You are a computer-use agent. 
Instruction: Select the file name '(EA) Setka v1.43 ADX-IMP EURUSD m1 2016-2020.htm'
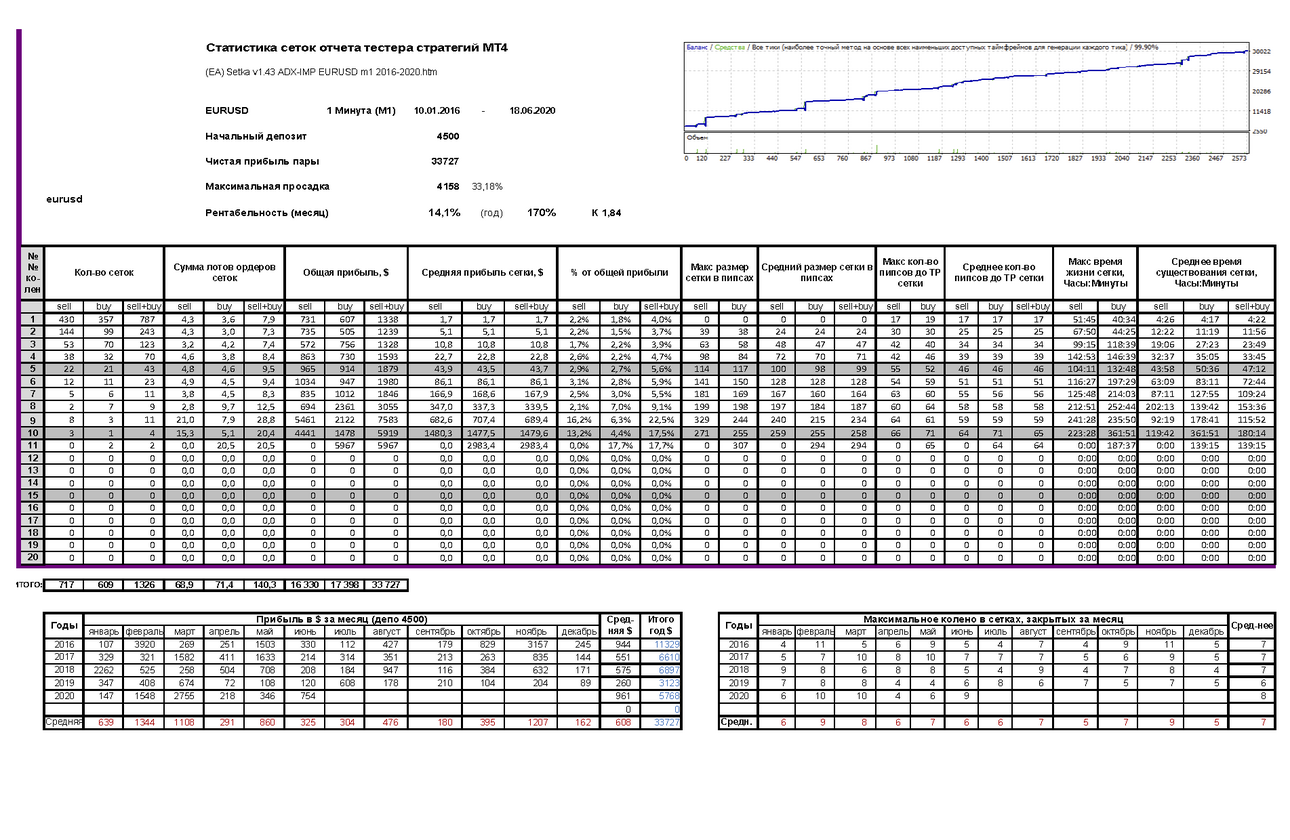pyautogui.click(x=321, y=72)
